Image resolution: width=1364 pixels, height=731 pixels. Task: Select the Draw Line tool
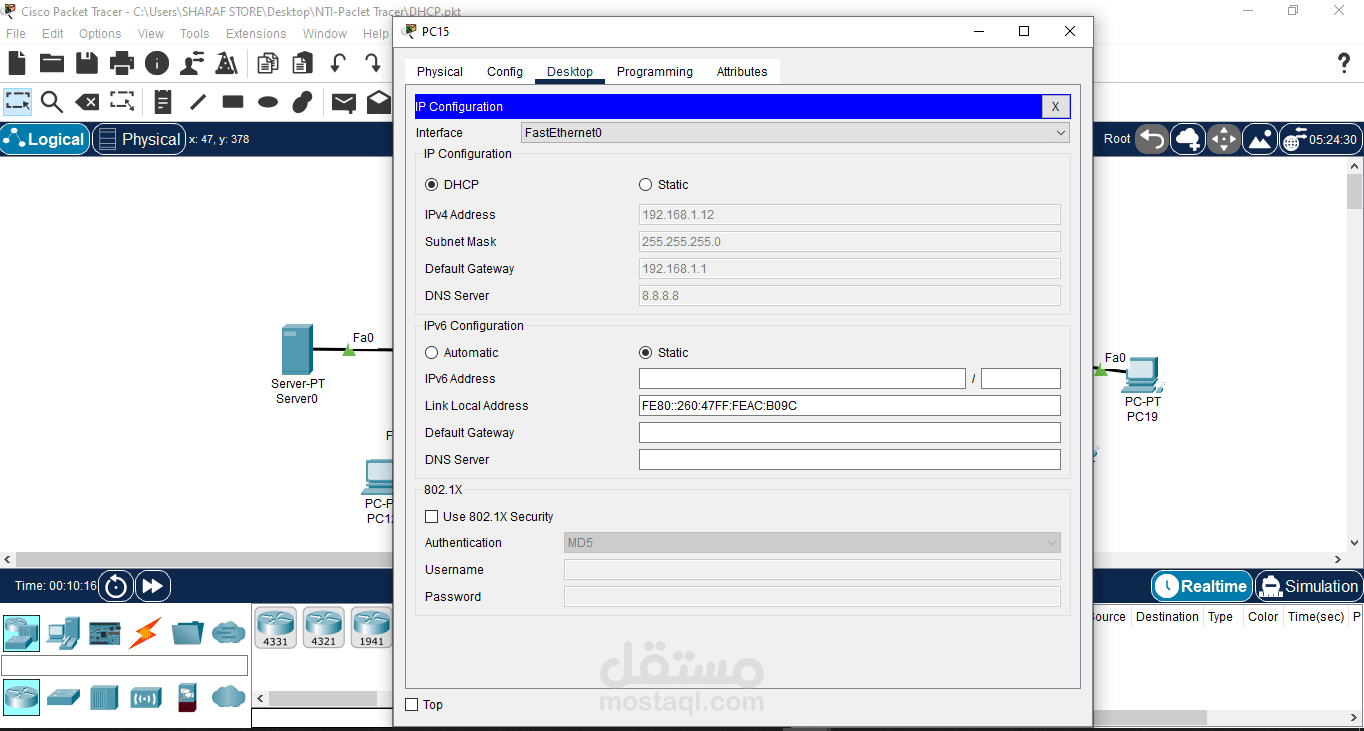tap(198, 102)
